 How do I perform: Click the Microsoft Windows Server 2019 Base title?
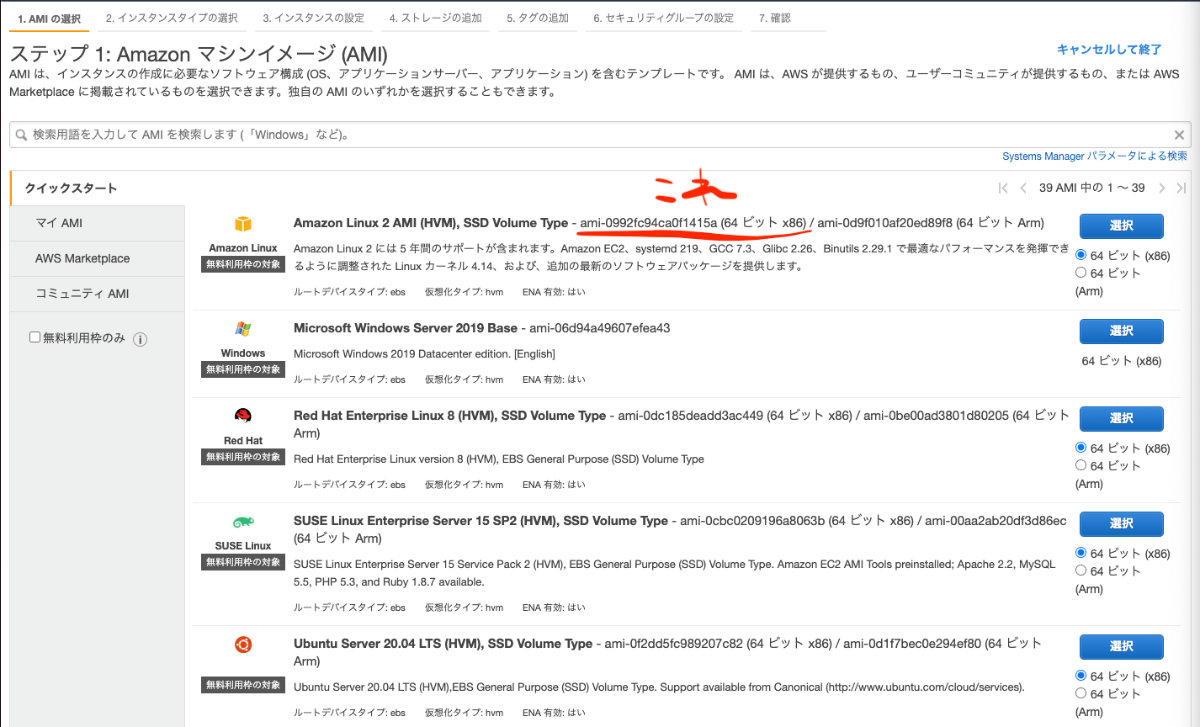[406, 328]
